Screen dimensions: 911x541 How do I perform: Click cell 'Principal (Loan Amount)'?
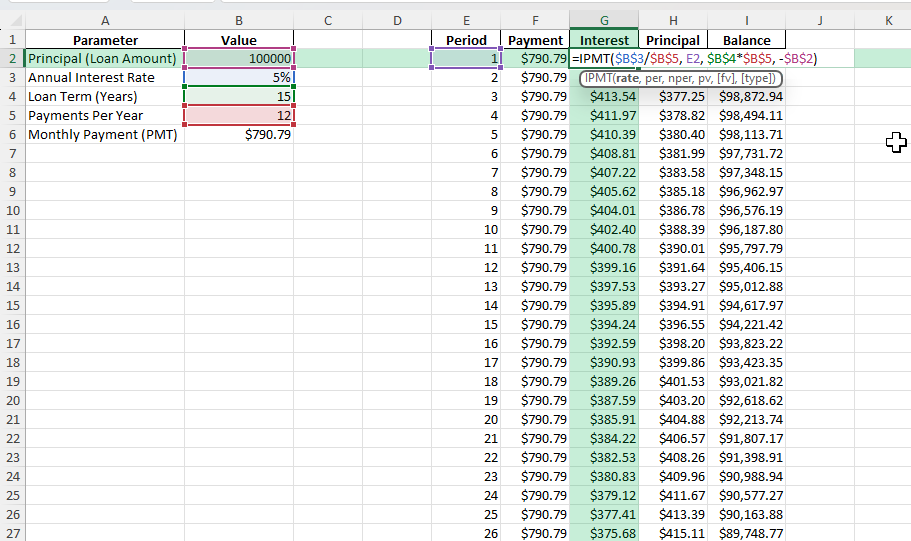[x=105, y=59]
